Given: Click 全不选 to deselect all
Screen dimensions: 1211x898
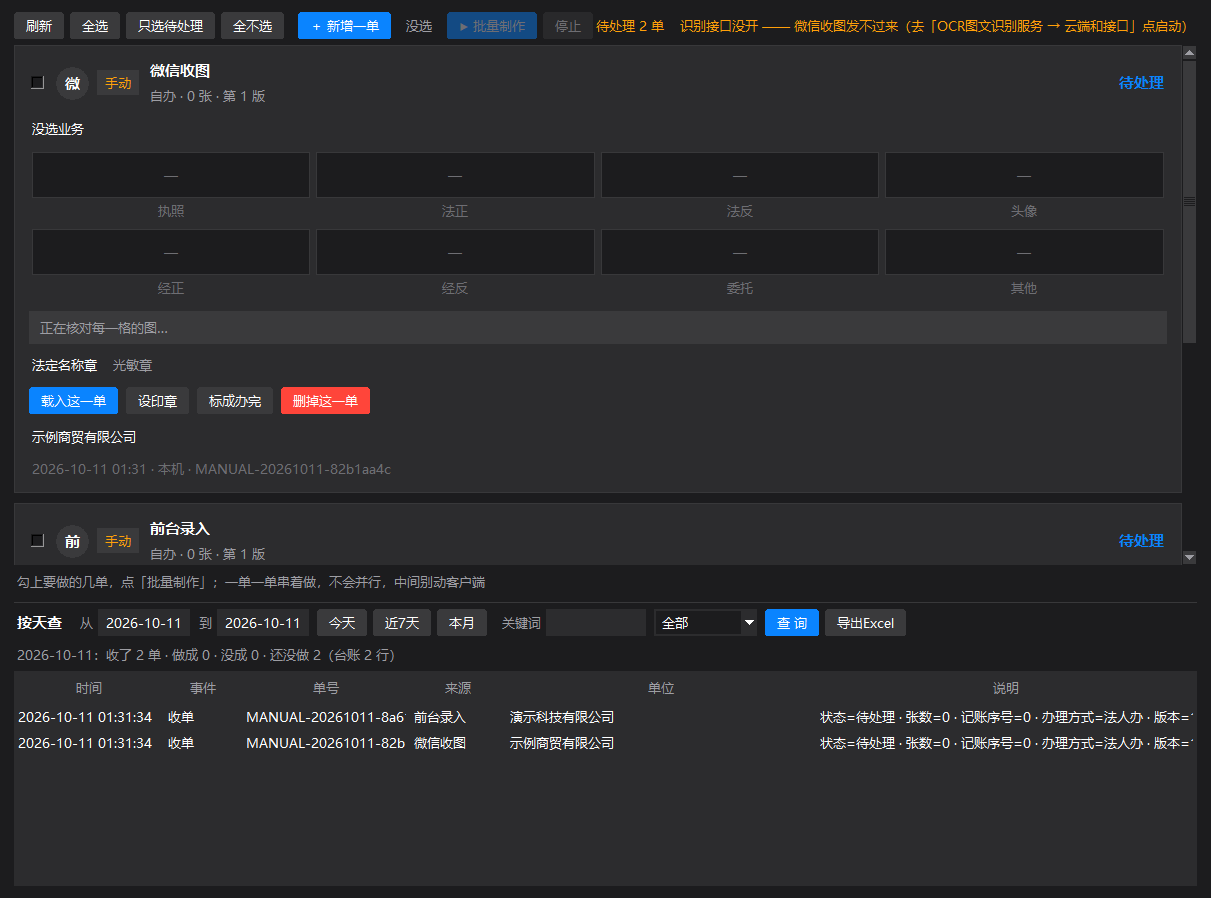Looking at the screenshot, I should [252, 26].
